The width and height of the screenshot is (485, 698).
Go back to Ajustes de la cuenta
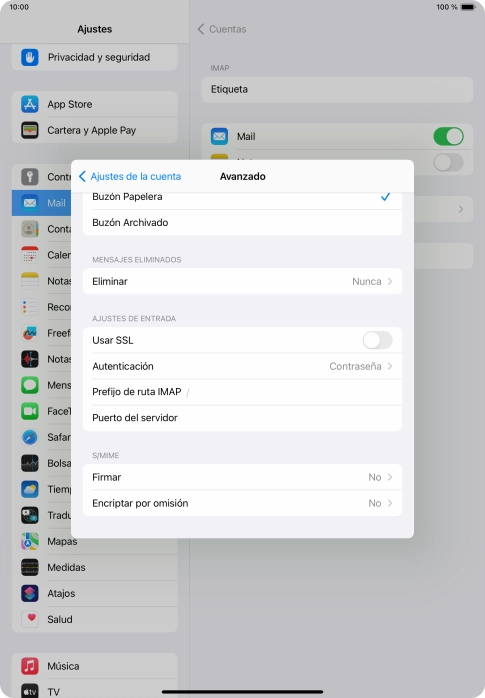pos(130,177)
